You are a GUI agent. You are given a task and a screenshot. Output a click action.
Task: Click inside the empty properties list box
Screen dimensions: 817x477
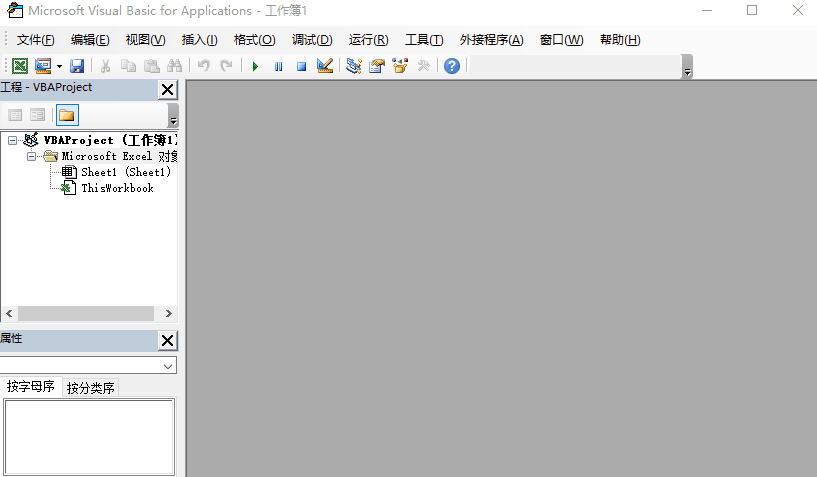point(89,437)
